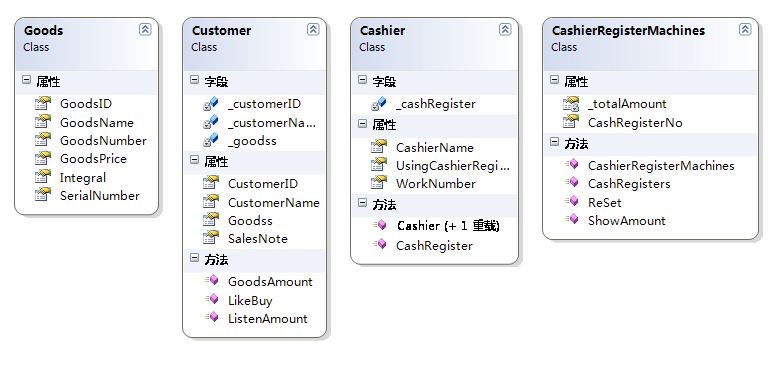The image size is (783, 376).
Task: Click the _customerID field icon
Action: [211, 104]
